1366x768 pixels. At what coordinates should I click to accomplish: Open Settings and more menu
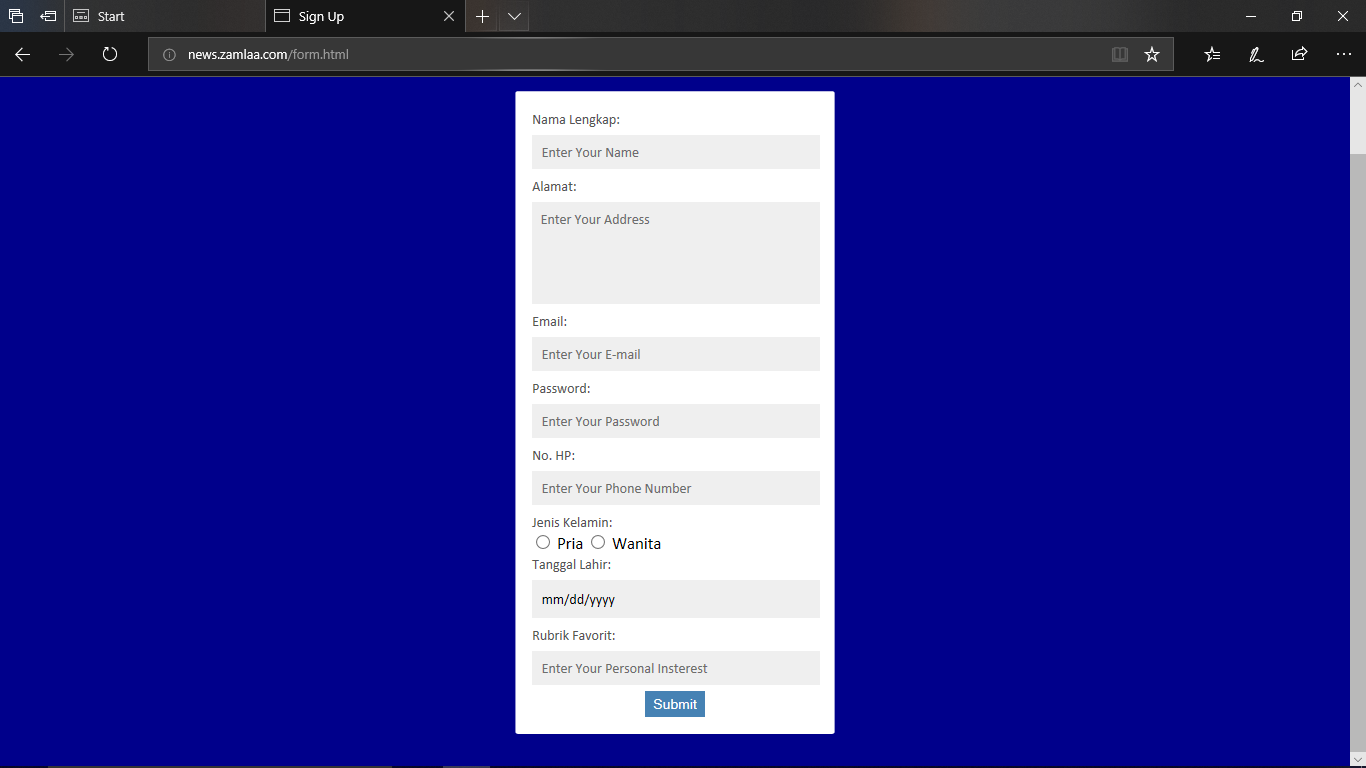[x=1343, y=54]
